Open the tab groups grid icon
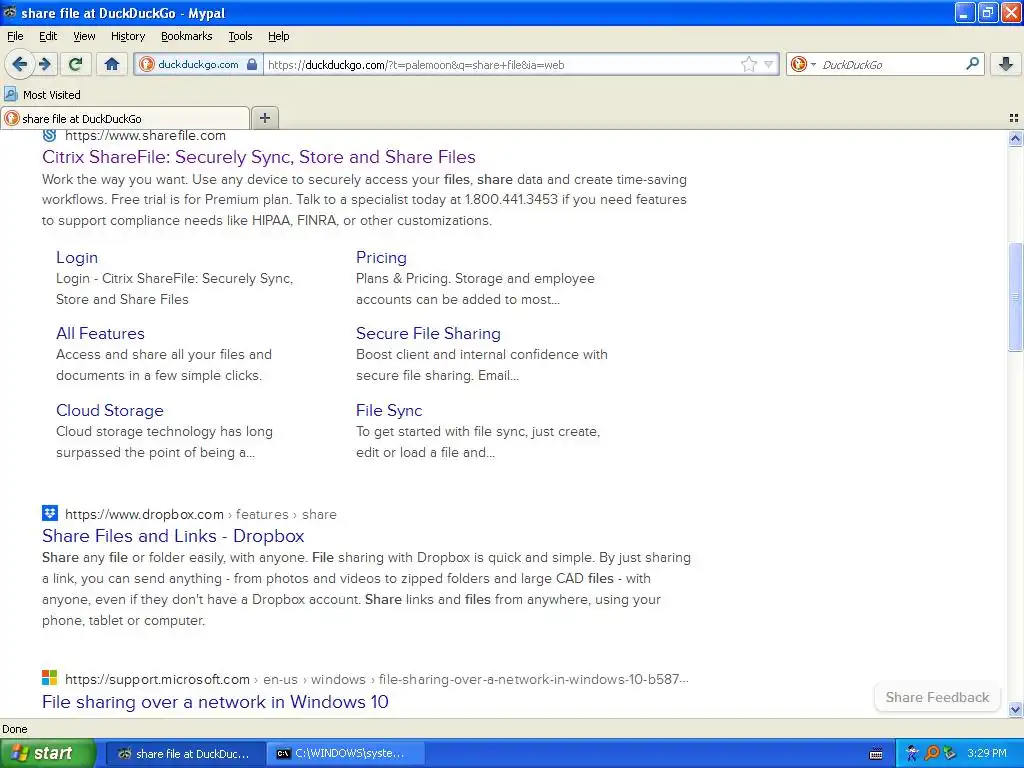The image size is (1024, 768). point(1014,118)
